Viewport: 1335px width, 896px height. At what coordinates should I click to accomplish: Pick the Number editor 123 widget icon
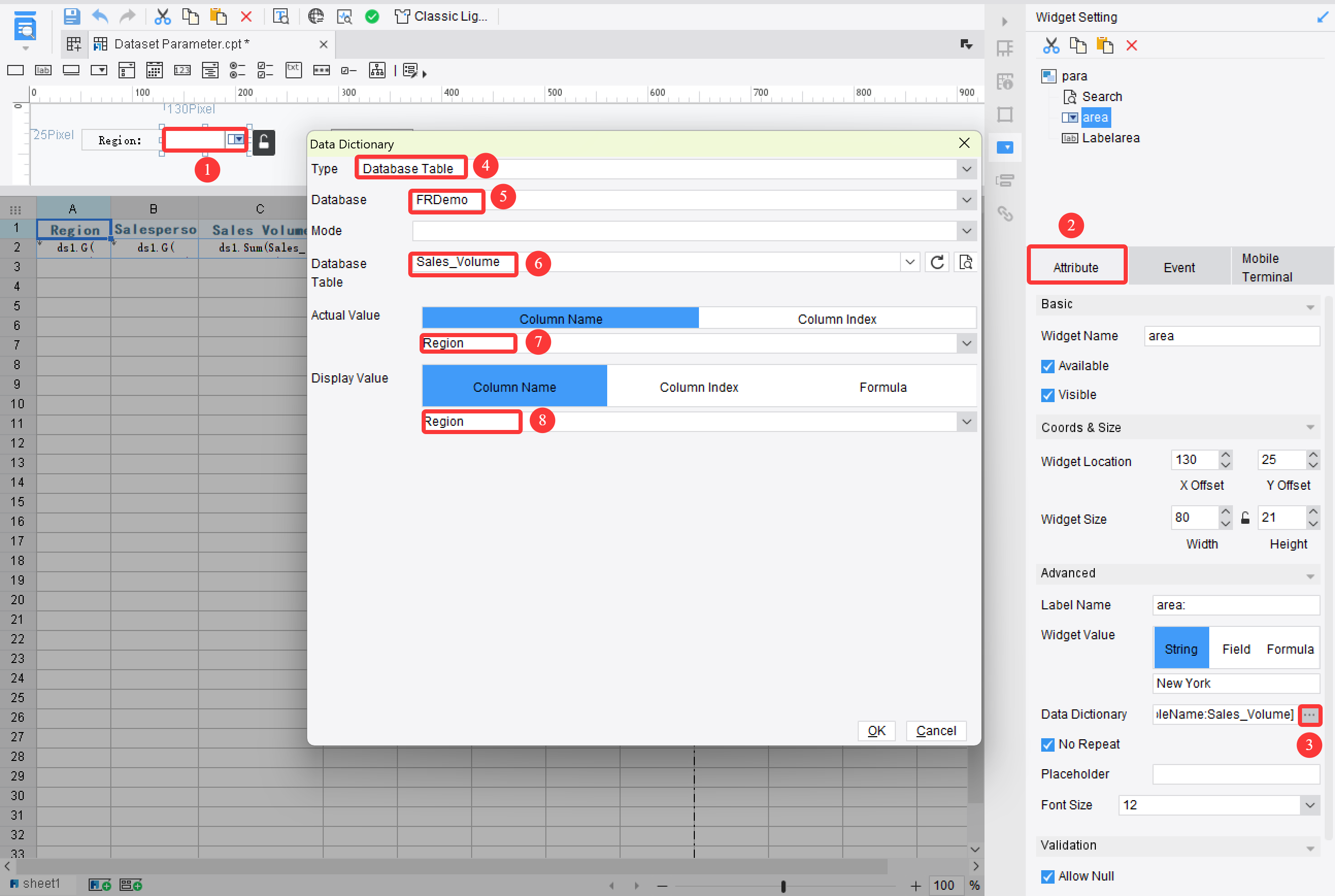point(182,70)
